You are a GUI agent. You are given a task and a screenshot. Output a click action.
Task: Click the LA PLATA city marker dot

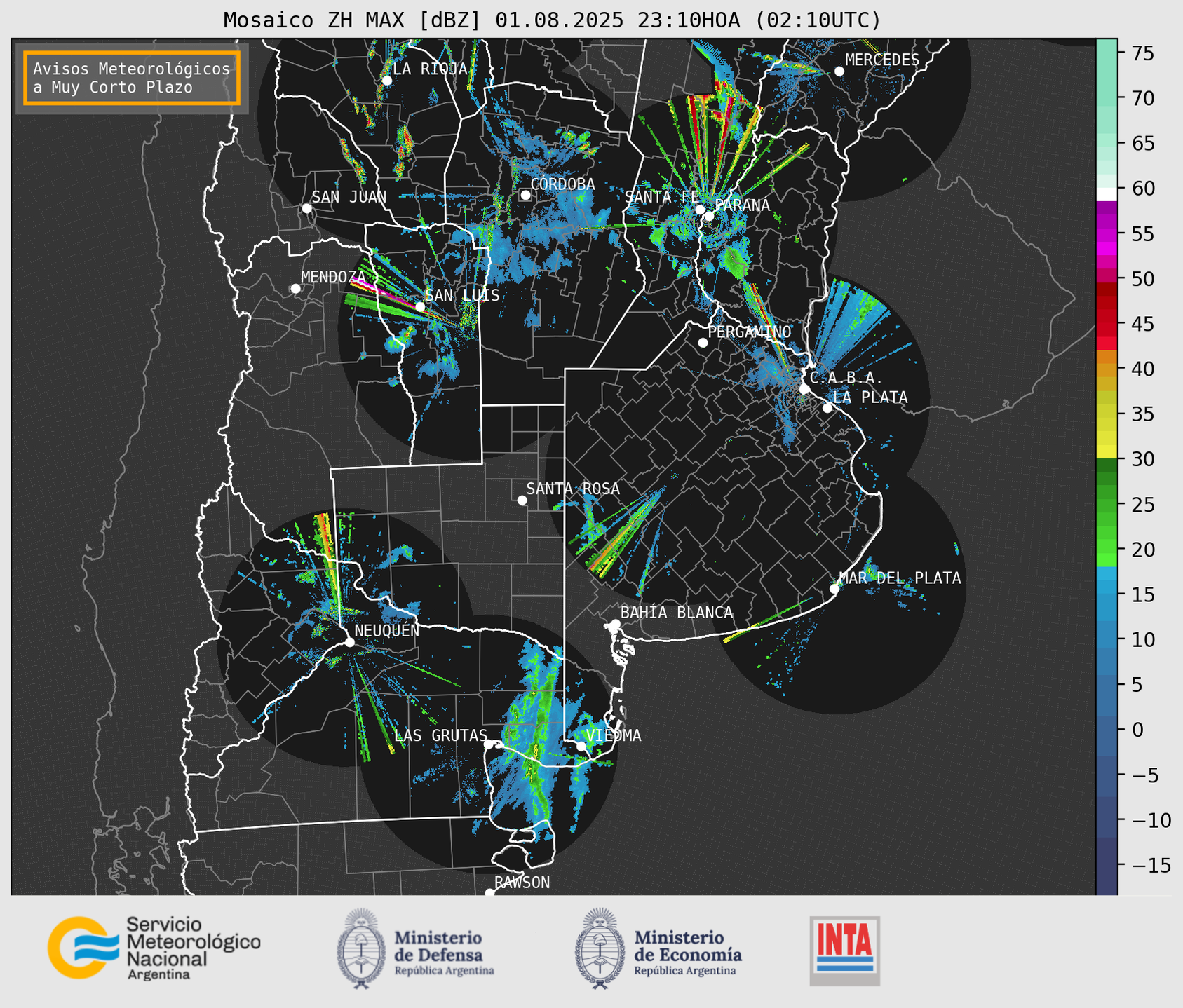click(x=827, y=408)
